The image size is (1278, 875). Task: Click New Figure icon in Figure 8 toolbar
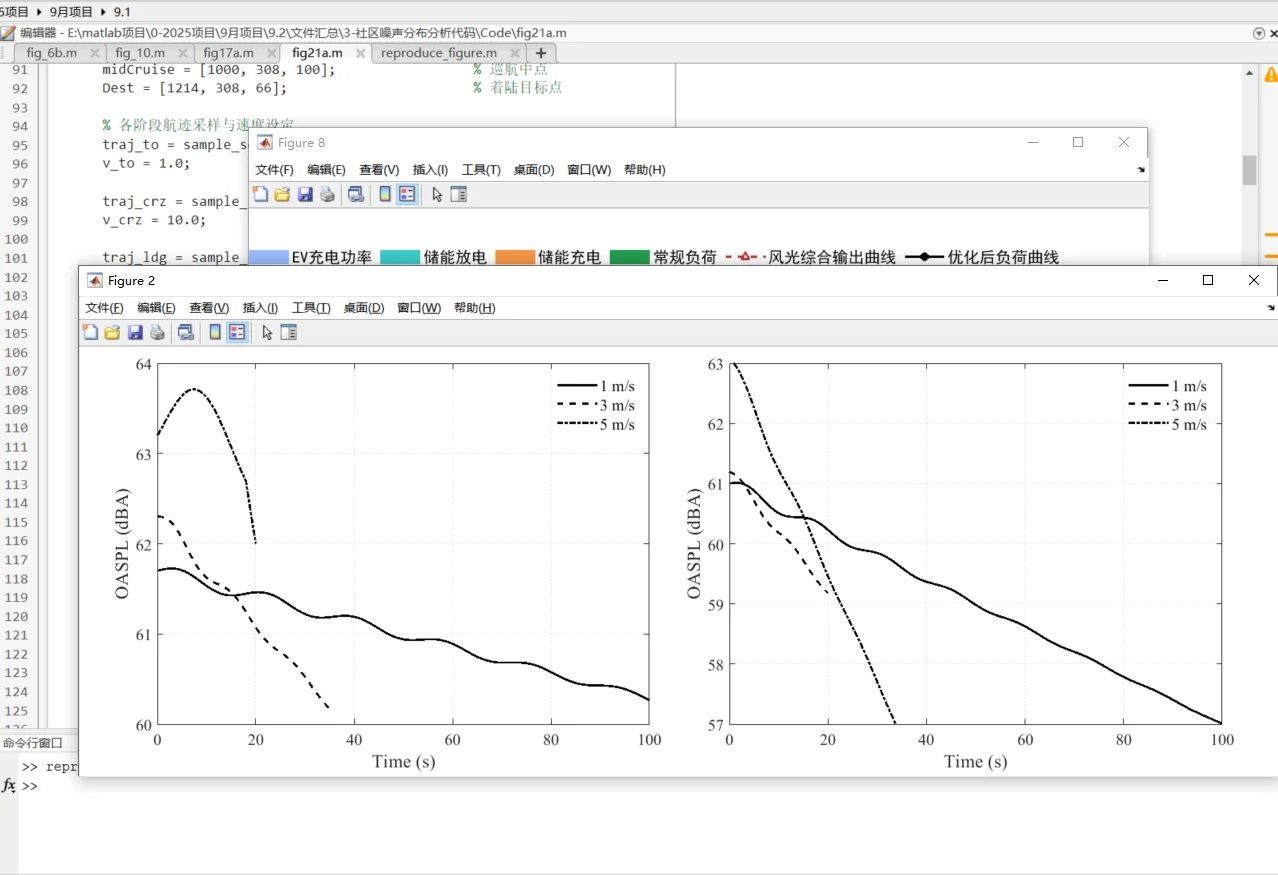pos(261,194)
